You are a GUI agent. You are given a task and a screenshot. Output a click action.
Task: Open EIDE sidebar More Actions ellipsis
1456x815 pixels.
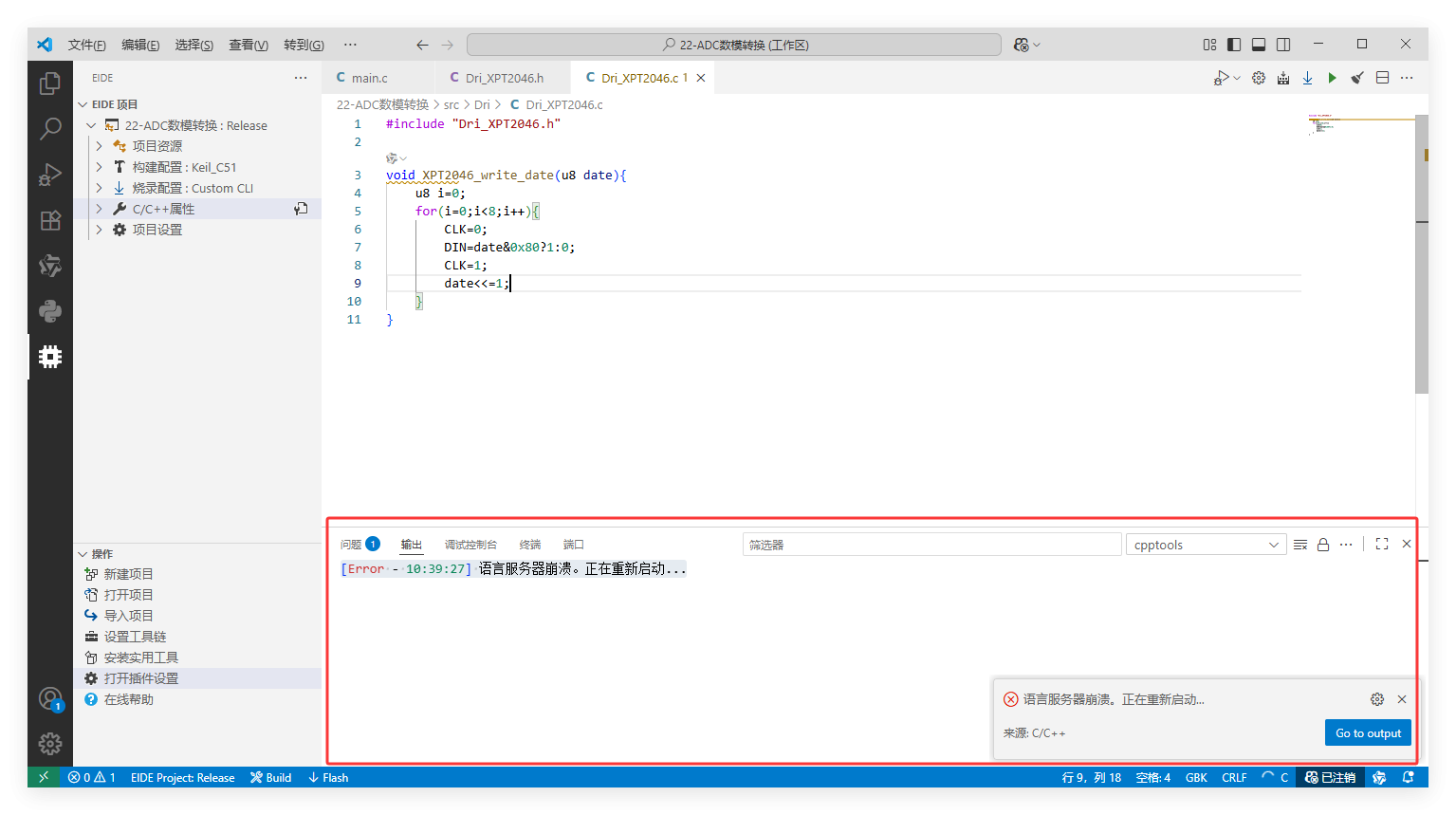pyautogui.click(x=301, y=78)
